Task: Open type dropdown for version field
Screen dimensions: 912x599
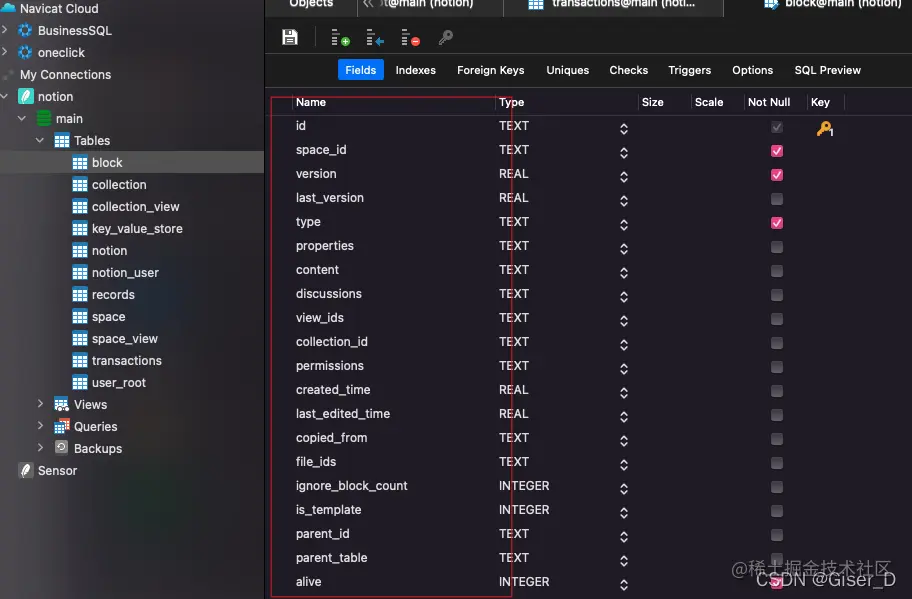Action: [624, 176]
